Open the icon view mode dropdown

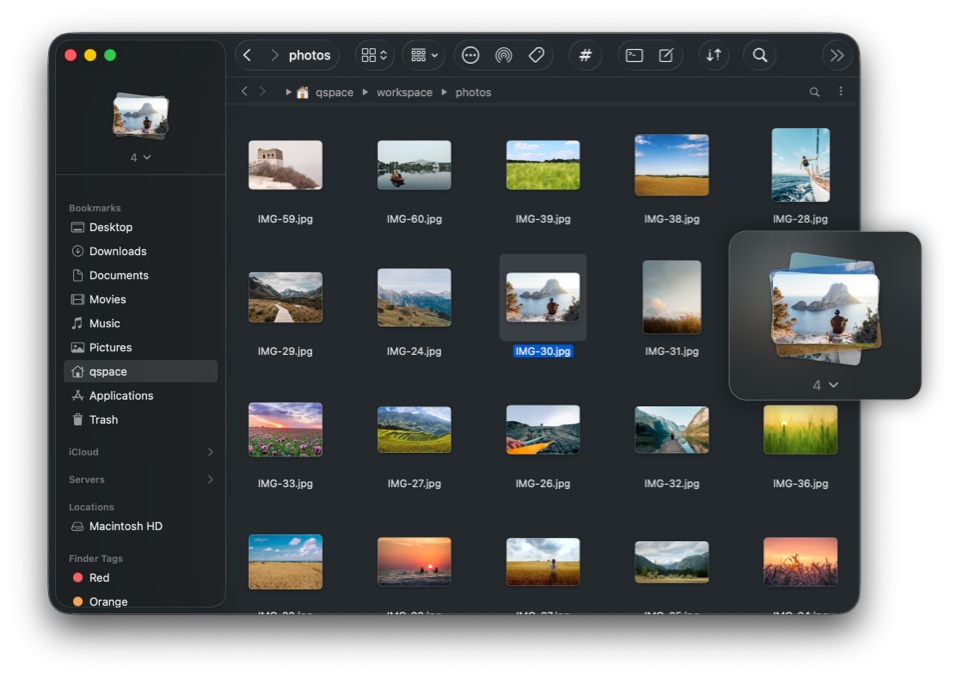click(x=374, y=56)
